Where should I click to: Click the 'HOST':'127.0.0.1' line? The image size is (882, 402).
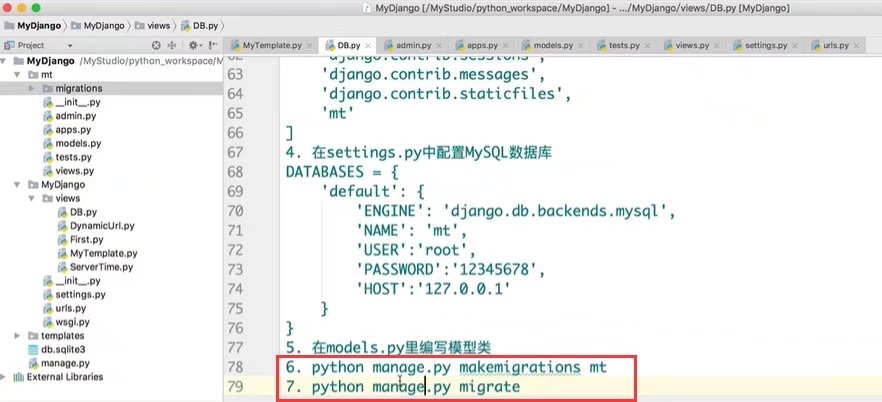click(x=433, y=289)
